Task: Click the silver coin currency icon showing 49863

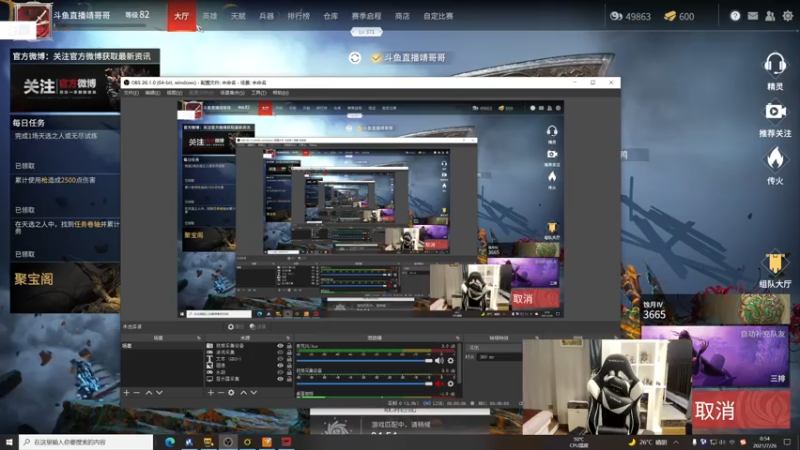Action: pyautogui.click(x=616, y=16)
